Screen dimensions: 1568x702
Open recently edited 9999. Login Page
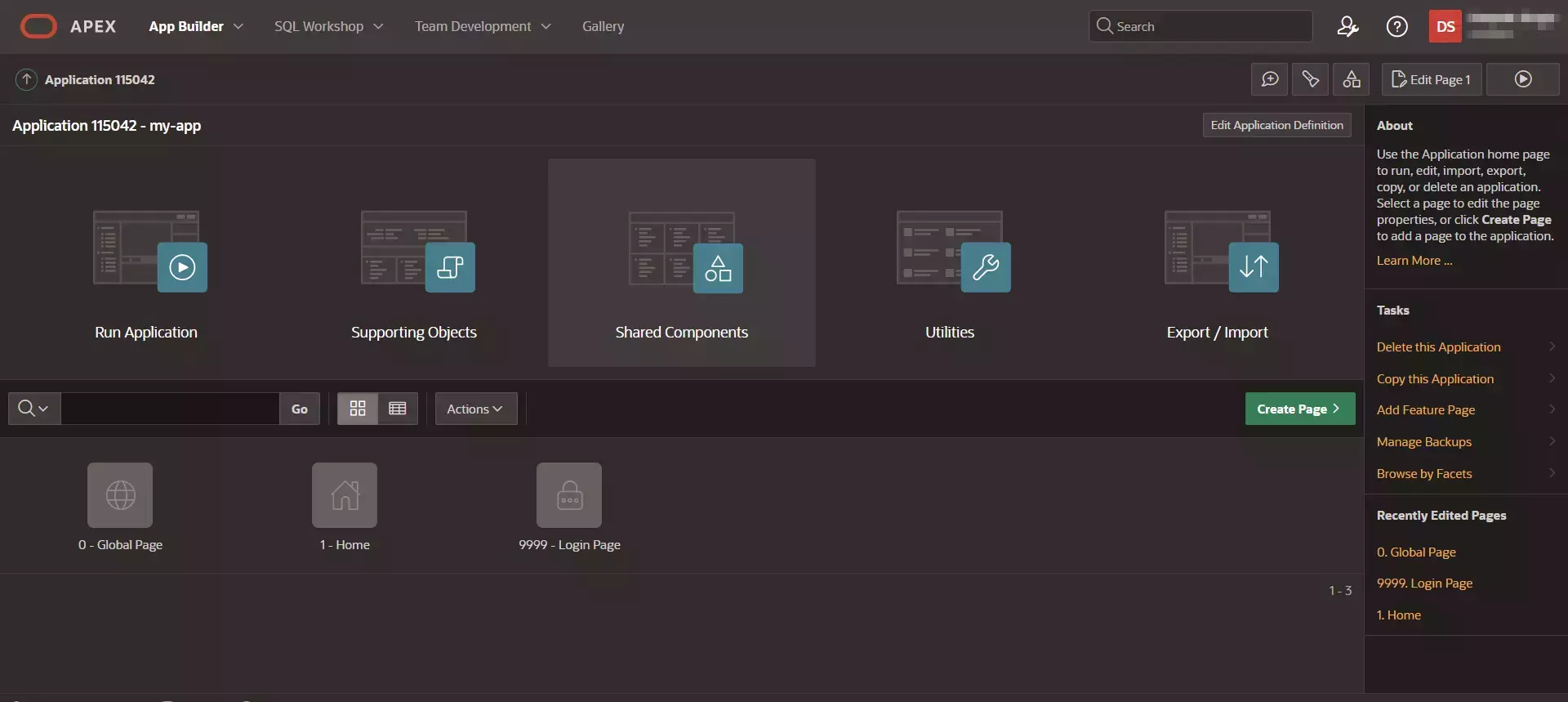pyautogui.click(x=1424, y=584)
